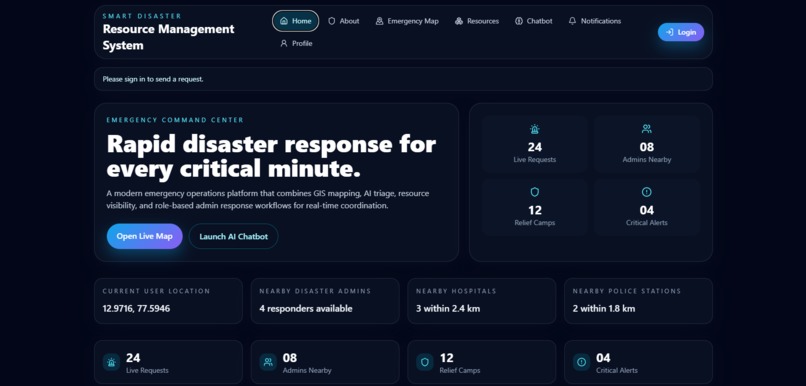806x386 pixels.
Task: Launch AI Chatbot from hero section
Action: tap(233, 236)
